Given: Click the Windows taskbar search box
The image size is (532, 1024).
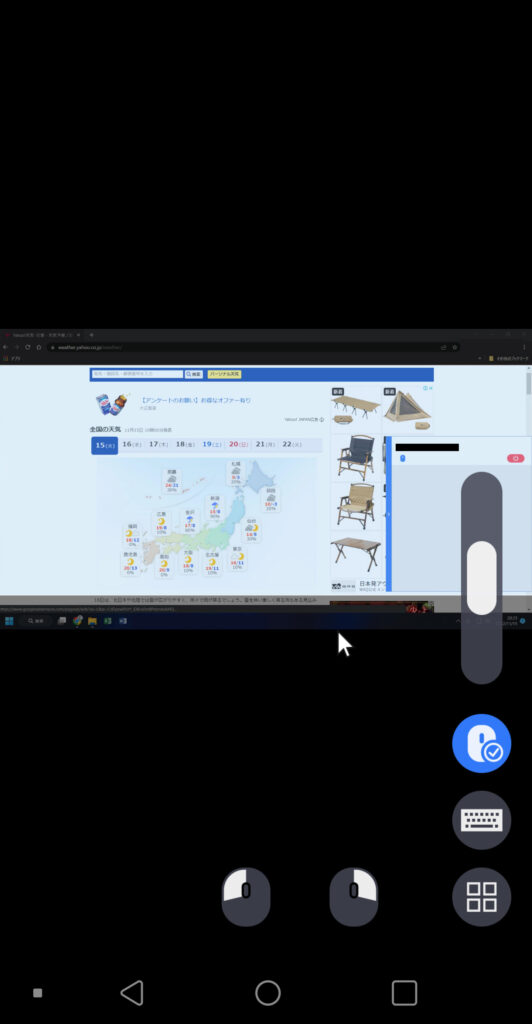Looking at the screenshot, I should pyautogui.click(x=37, y=620).
